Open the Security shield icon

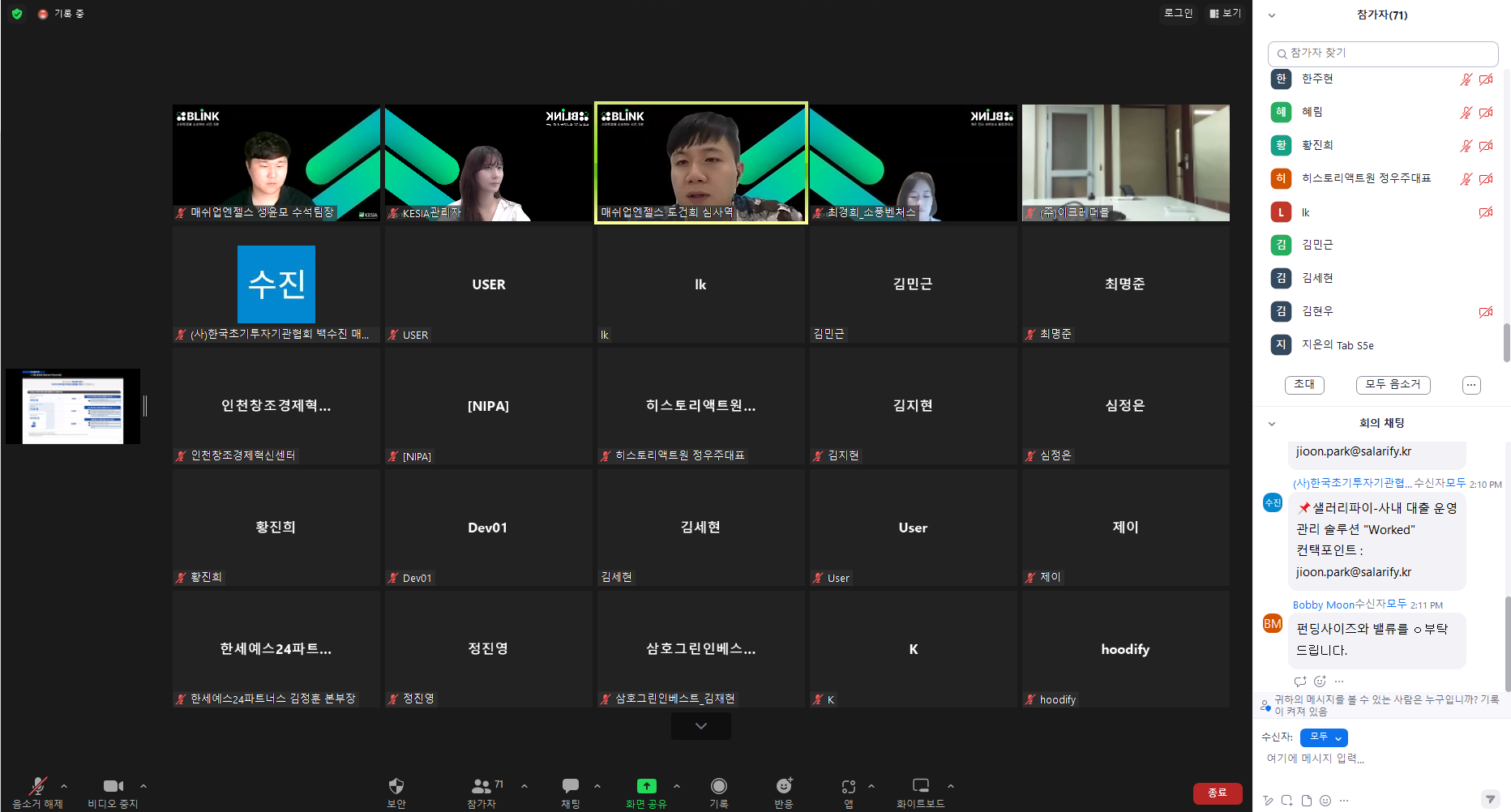(396, 787)
